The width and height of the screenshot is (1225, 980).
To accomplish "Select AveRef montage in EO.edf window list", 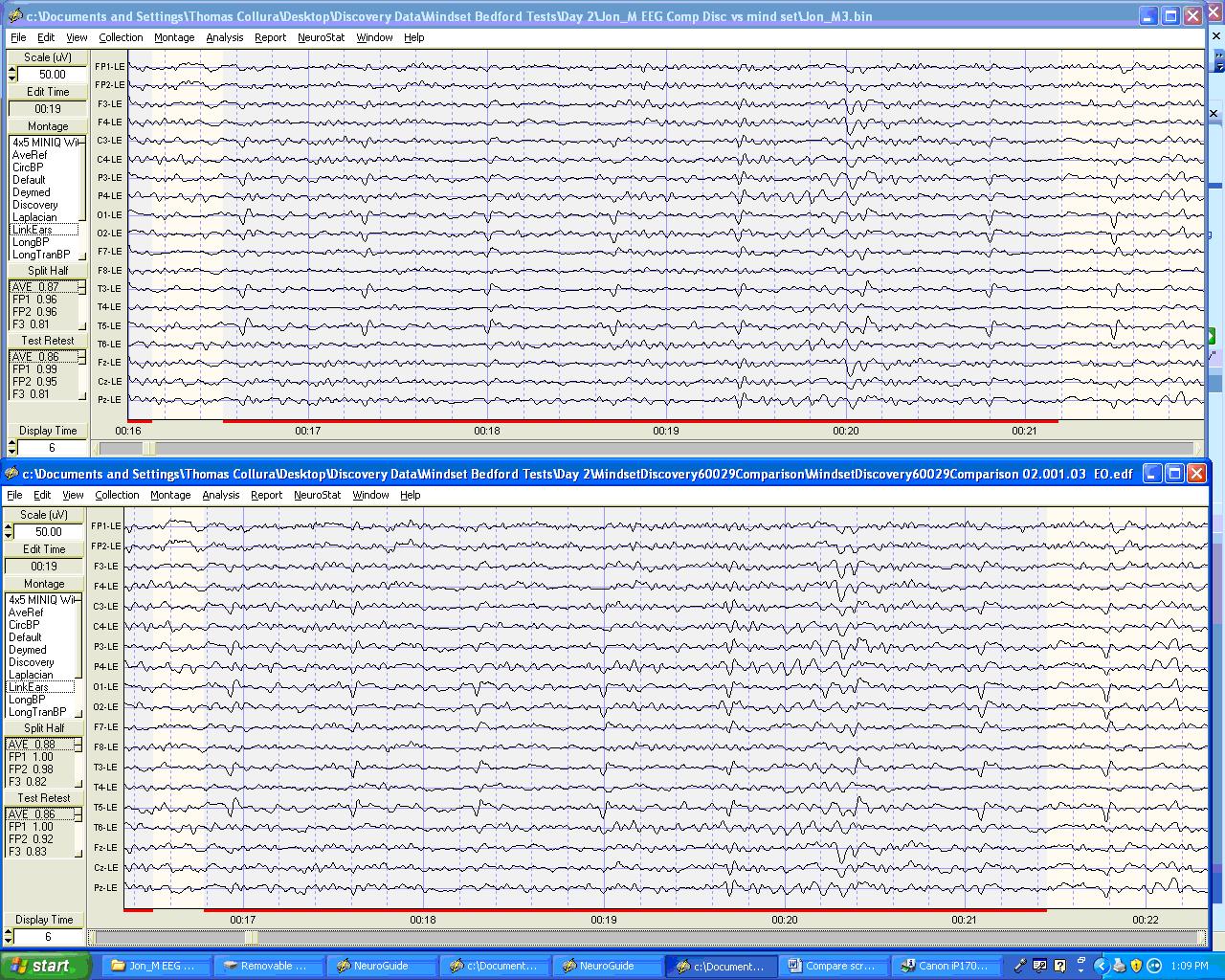I will pyautogui.click(x=26, y=612).
